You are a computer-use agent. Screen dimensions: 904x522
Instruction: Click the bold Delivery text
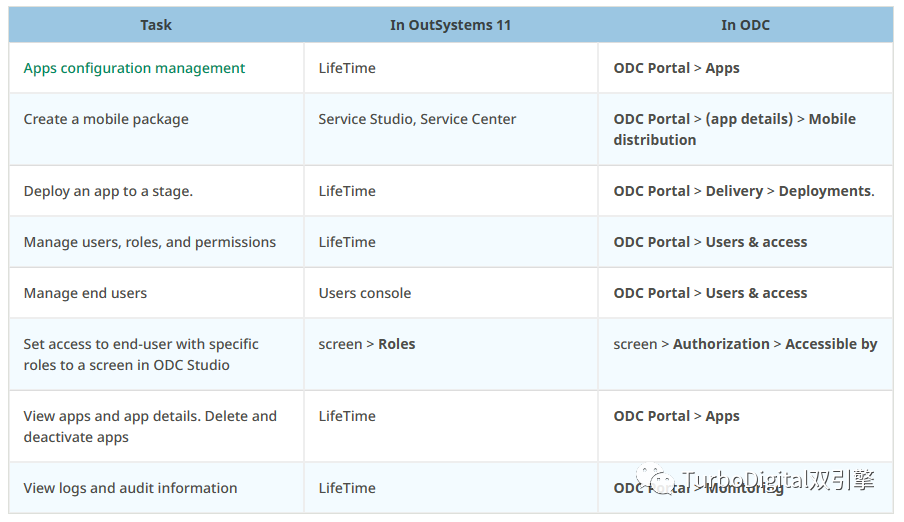coord(734,191)
